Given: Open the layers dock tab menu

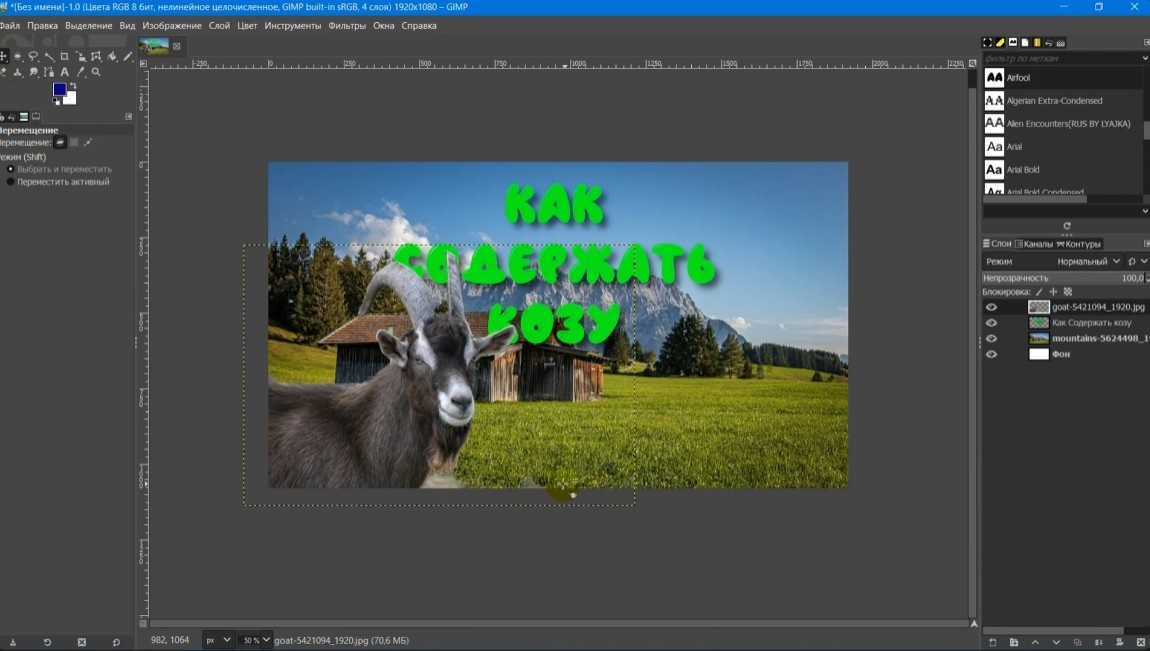Looking at the screenshot, I should [1146, 243].
